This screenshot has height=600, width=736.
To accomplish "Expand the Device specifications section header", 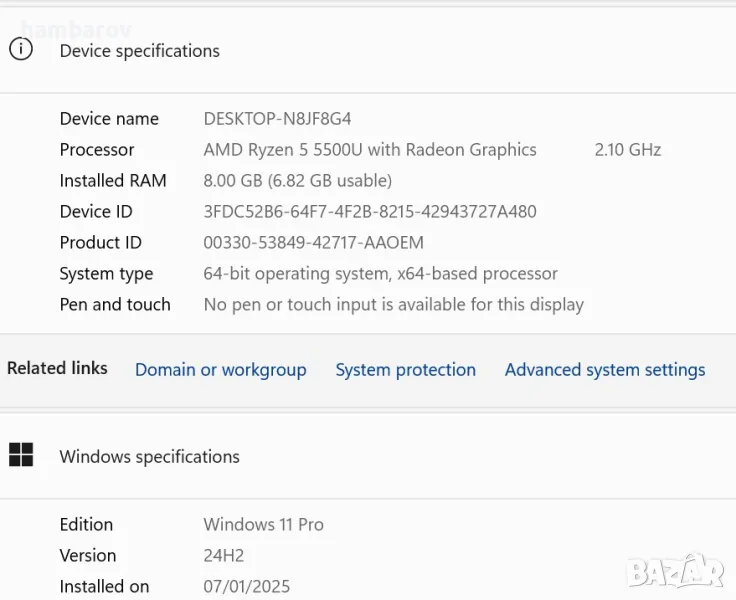I will point(139,51).
